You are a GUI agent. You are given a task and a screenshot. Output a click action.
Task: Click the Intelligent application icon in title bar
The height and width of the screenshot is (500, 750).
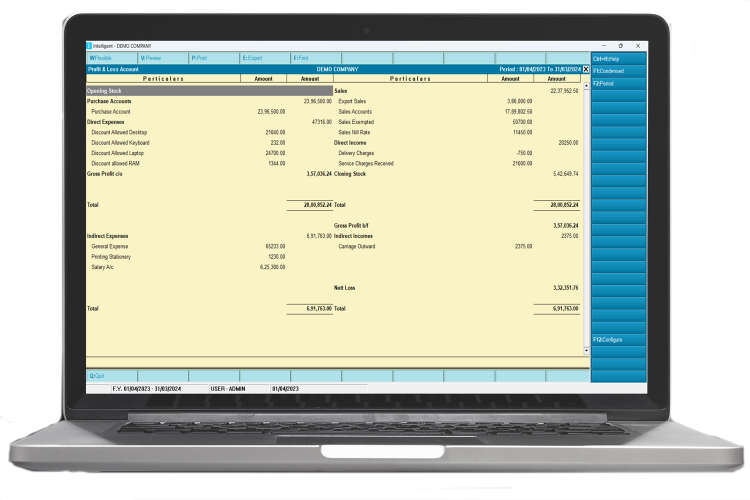[x=89, y=46]
